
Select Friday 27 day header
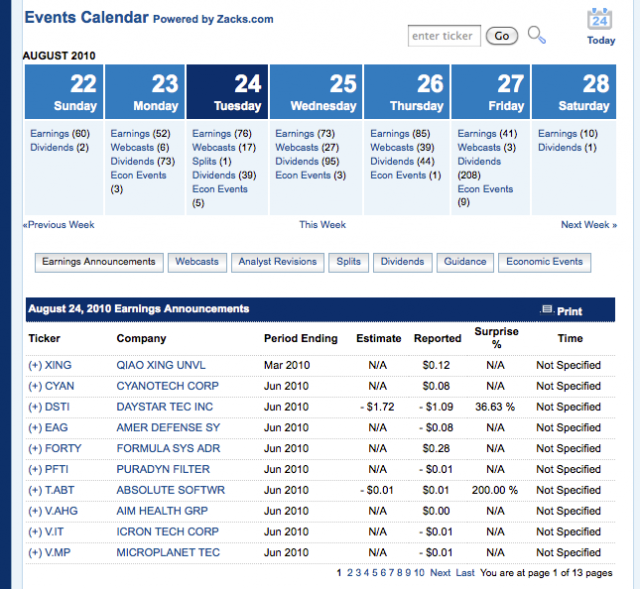coord(491,91)
